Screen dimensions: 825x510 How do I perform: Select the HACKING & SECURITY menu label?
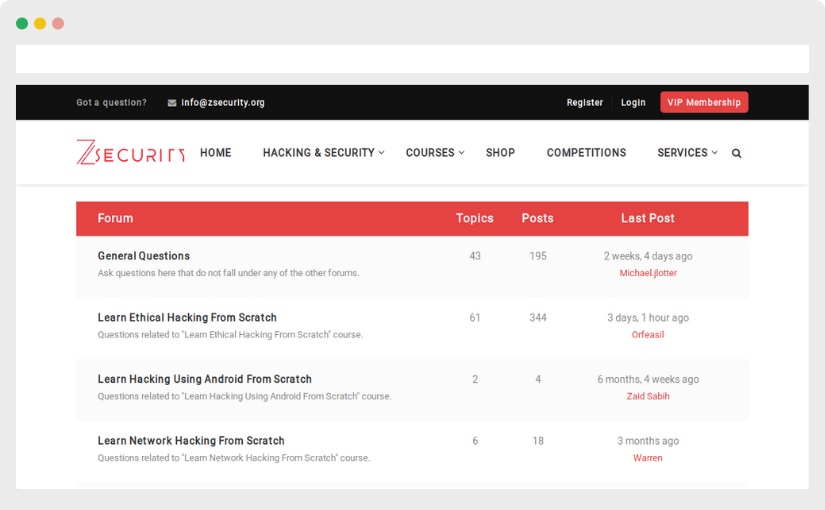pyautogui.click(x=318, y=153)
